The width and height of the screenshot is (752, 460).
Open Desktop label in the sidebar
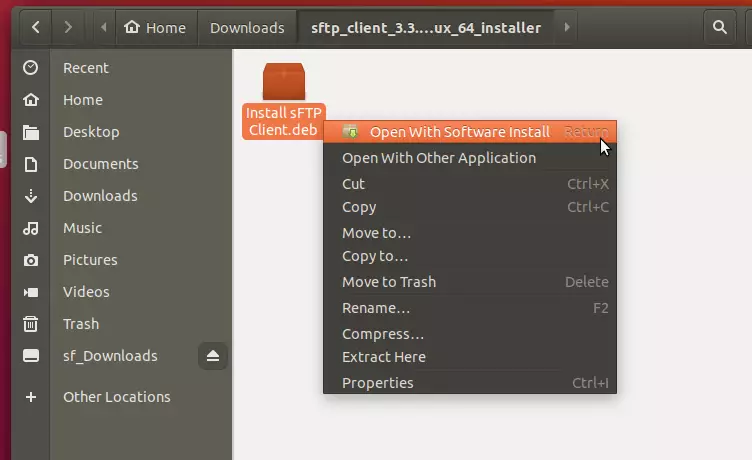pos(91,132)
